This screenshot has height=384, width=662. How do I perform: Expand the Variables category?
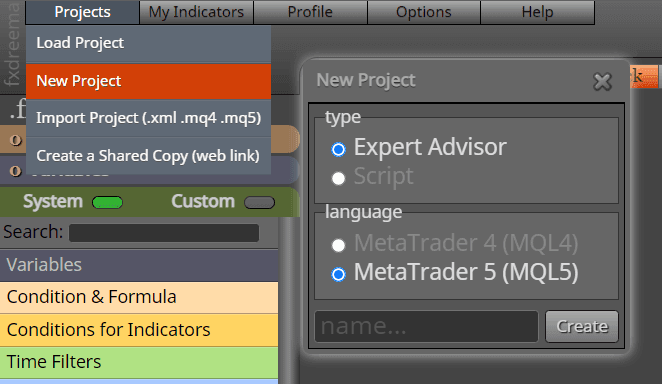tap(139, 265)
